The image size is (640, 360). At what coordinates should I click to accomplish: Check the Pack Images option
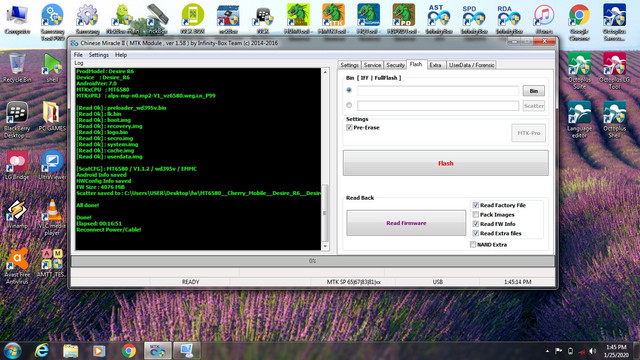point(476,214)
